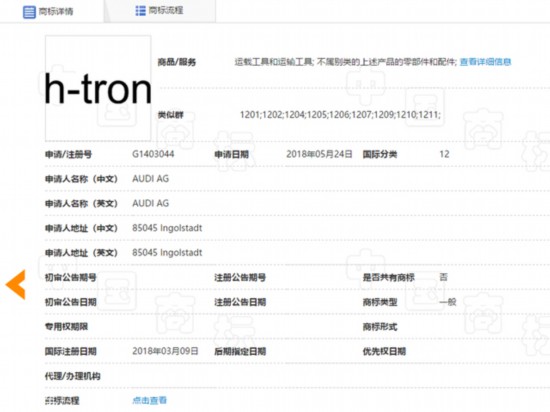550x412 pixels.
Task: Click the AUDI AG value beside 申请人名称（中文）
Action: 150,179
